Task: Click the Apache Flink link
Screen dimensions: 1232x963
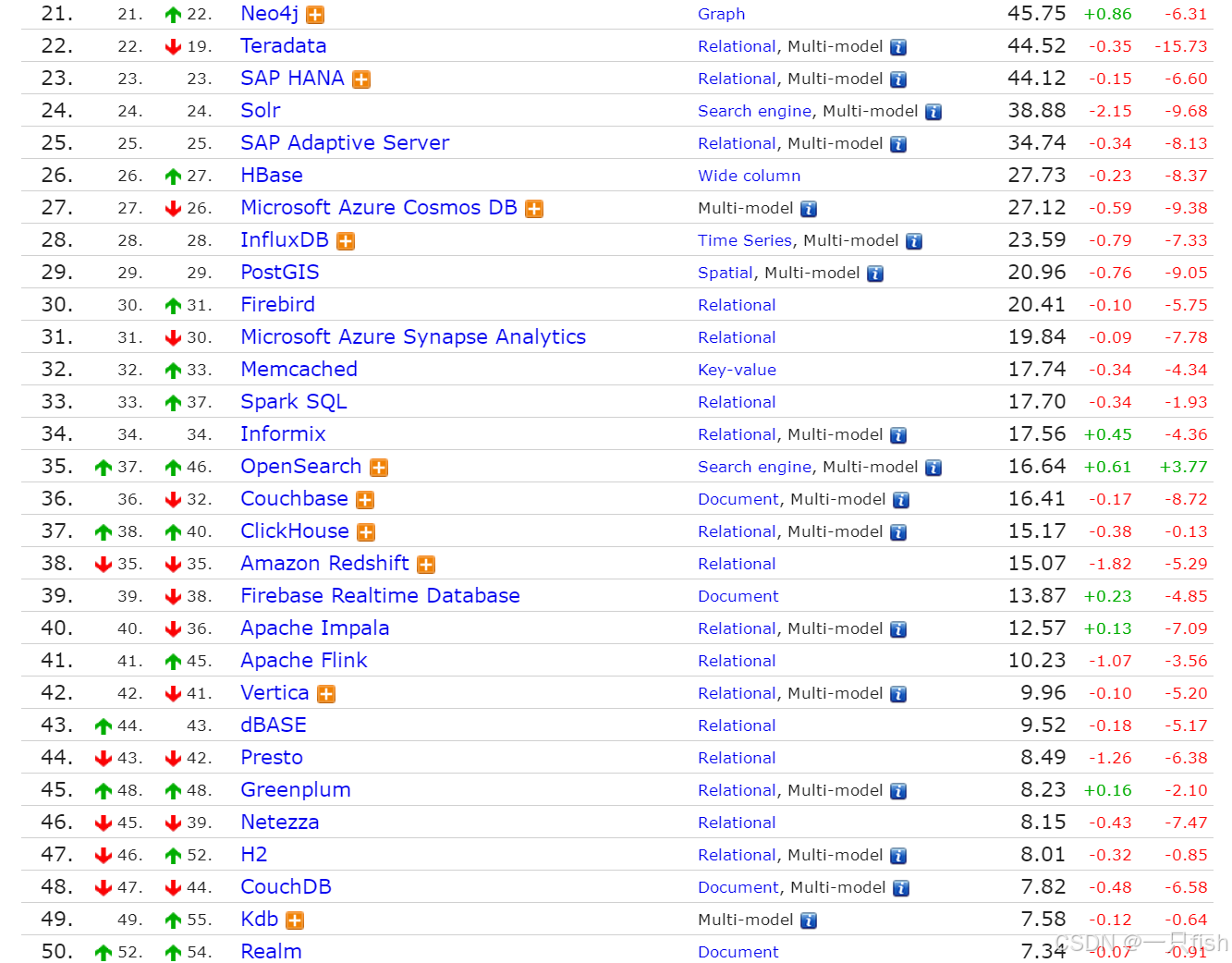Action: pos(304,661)
